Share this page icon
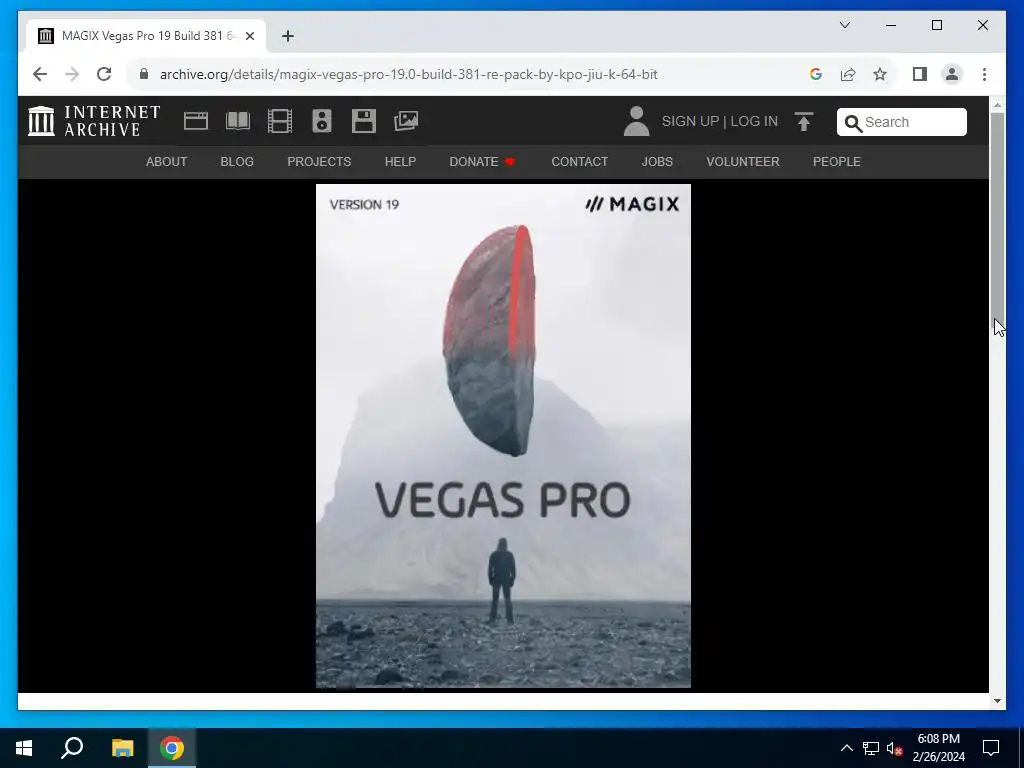The image size is (1024, 768). (848, 74)
